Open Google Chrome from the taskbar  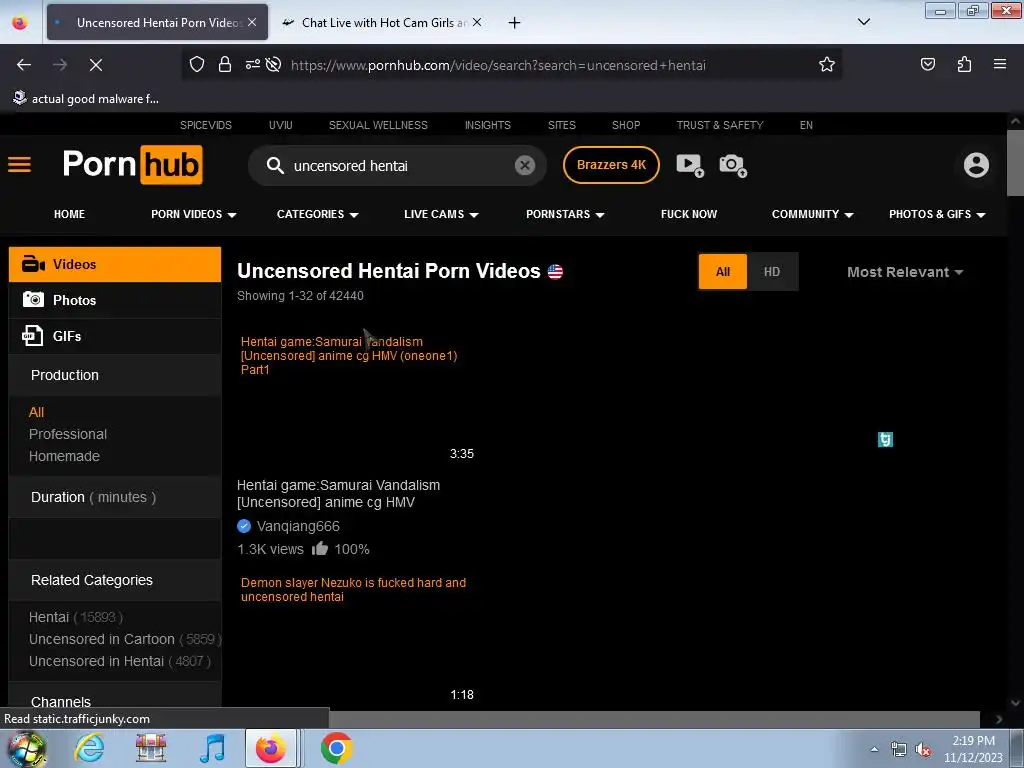[336, 748]
